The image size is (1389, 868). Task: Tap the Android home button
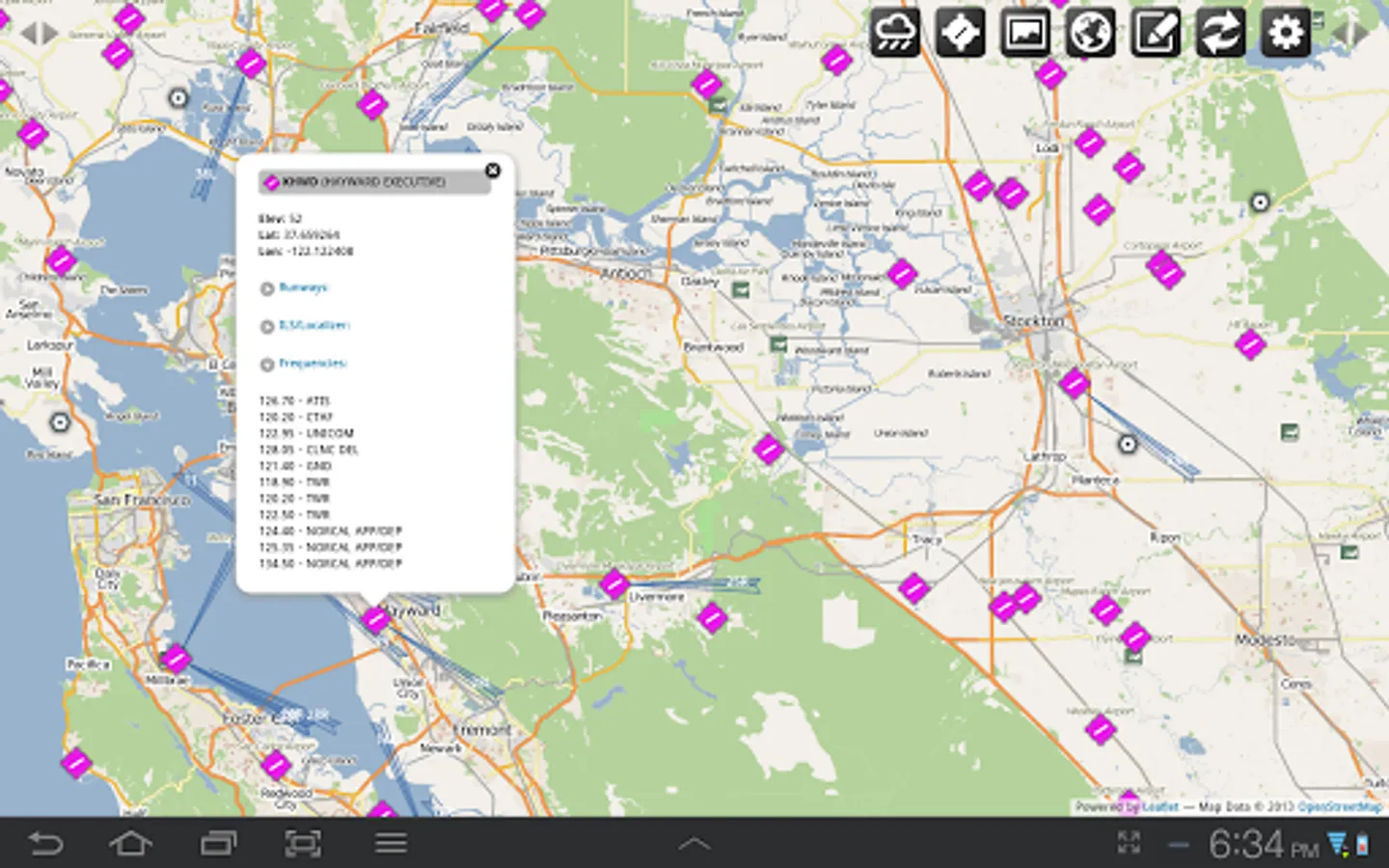(x=130, y=844)
